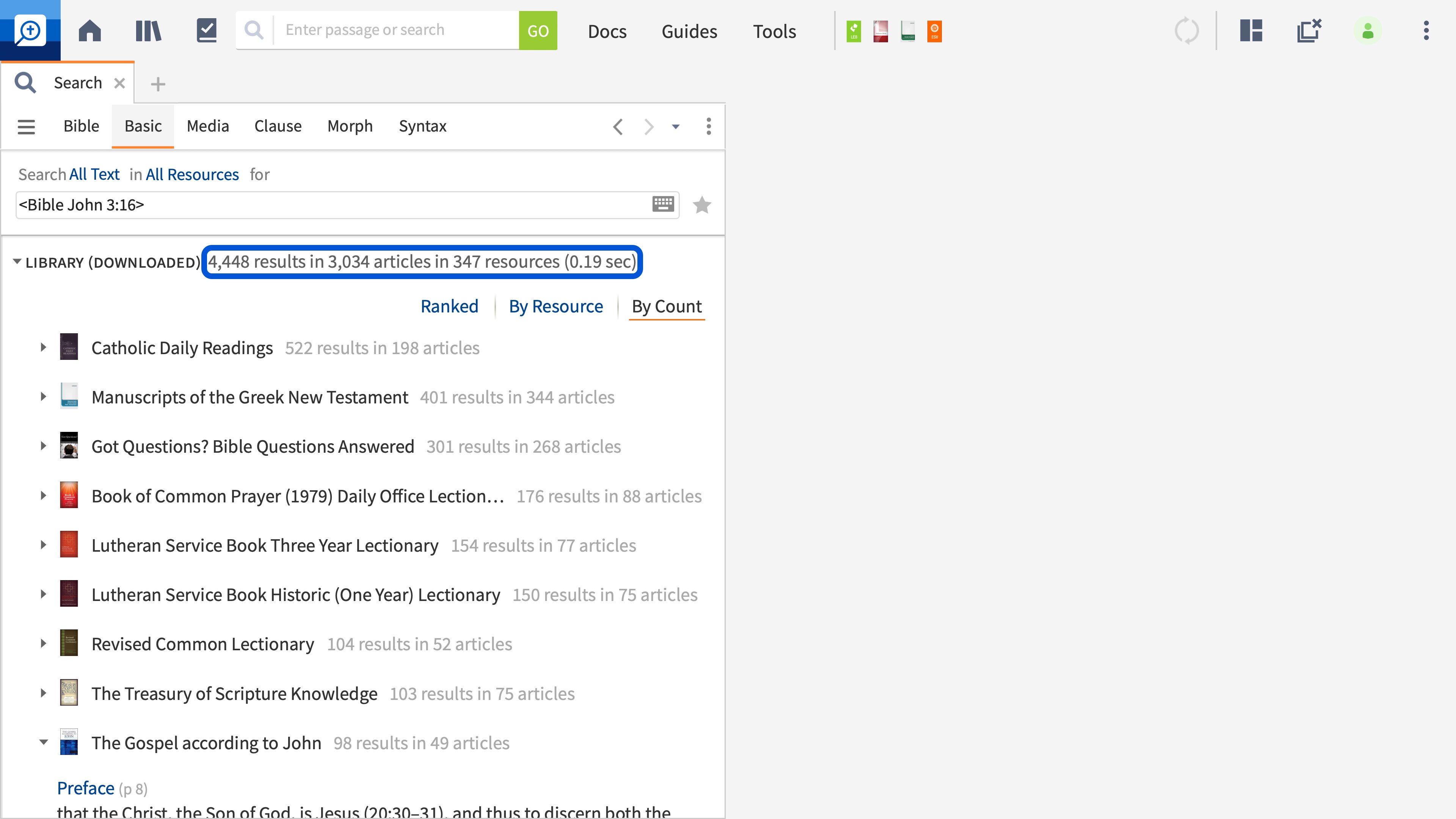
Task: Sort results by Ranked
Action: coord(449,306)
